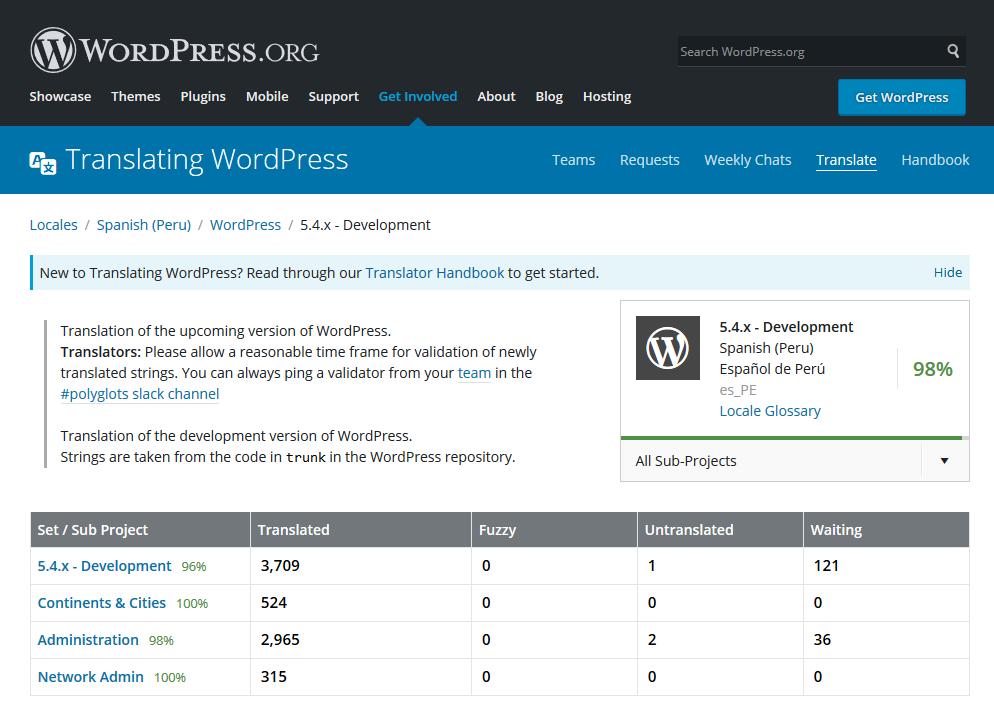Navigate to the Locales breadcrumb

tap(54, 225)
